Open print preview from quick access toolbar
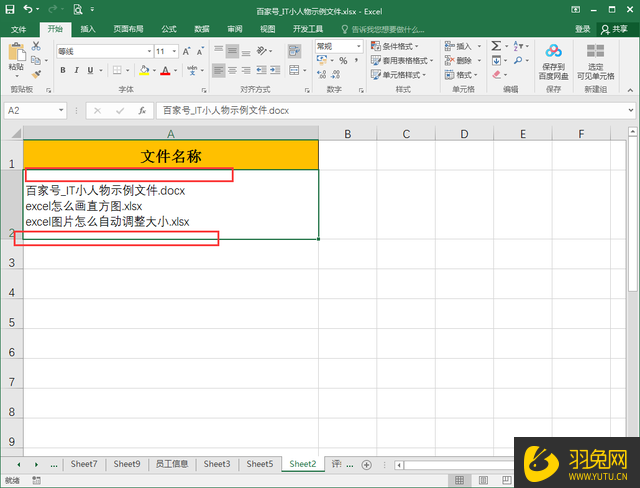The height and width of the screenshot is (488, 640). tap(78, 9)
